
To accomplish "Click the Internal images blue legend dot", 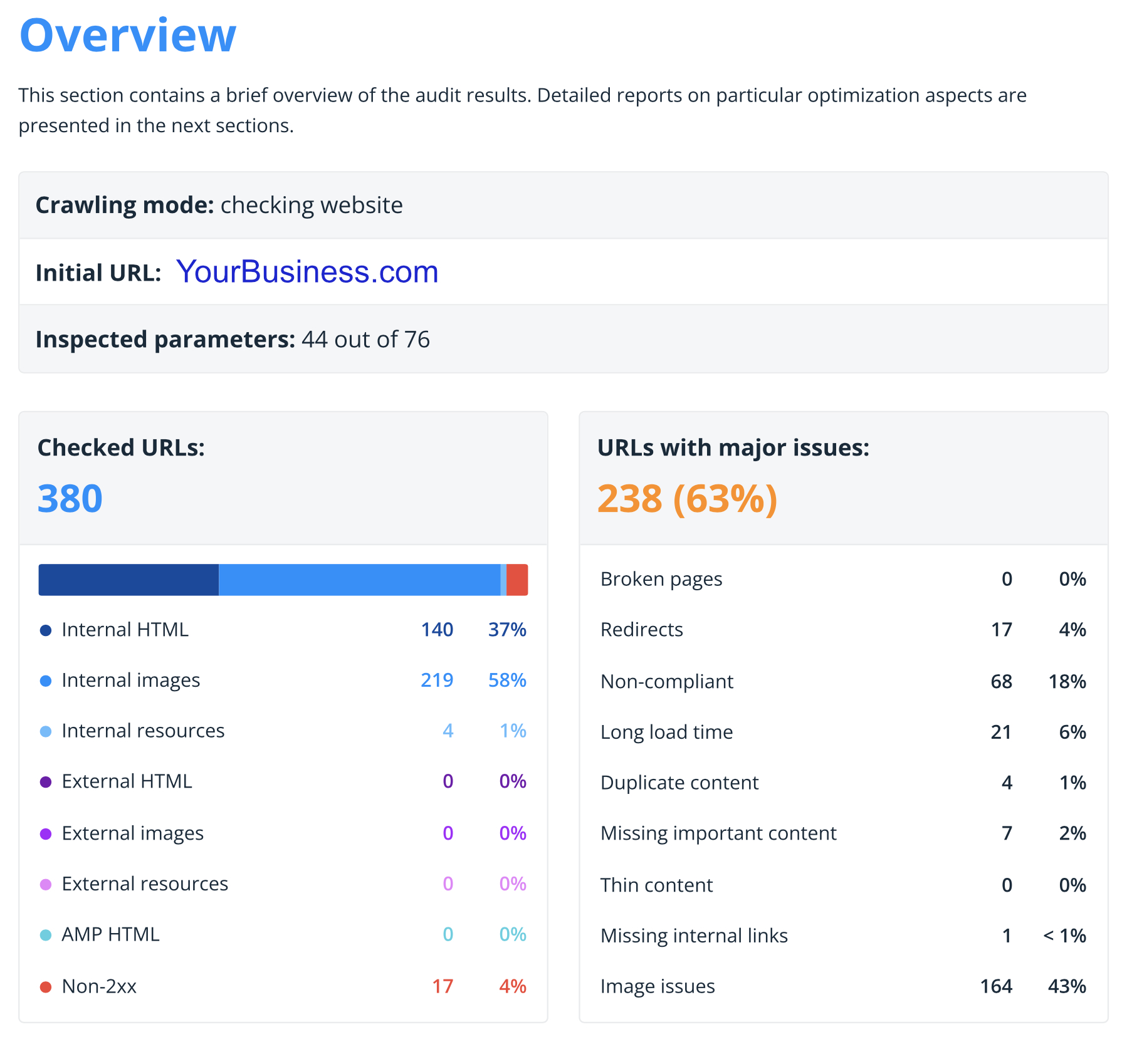I will [x=46, y=681].
